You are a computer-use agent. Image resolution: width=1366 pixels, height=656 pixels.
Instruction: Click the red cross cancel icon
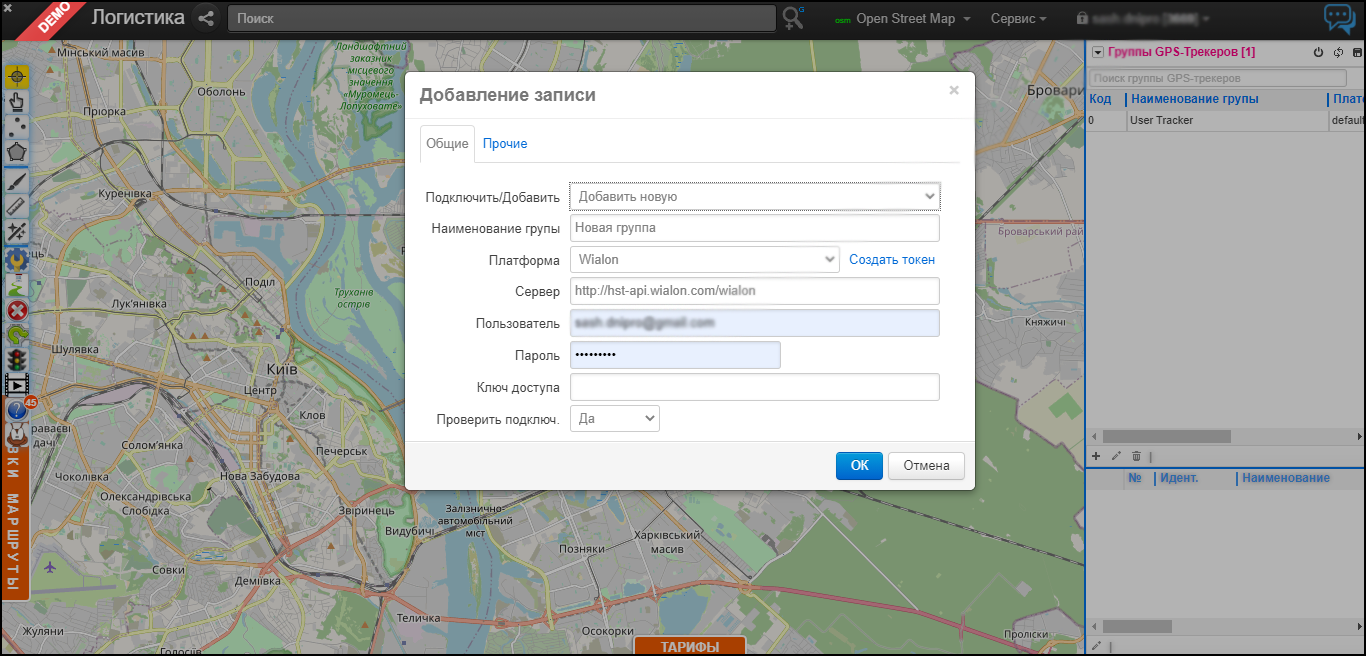click(17, 310)
